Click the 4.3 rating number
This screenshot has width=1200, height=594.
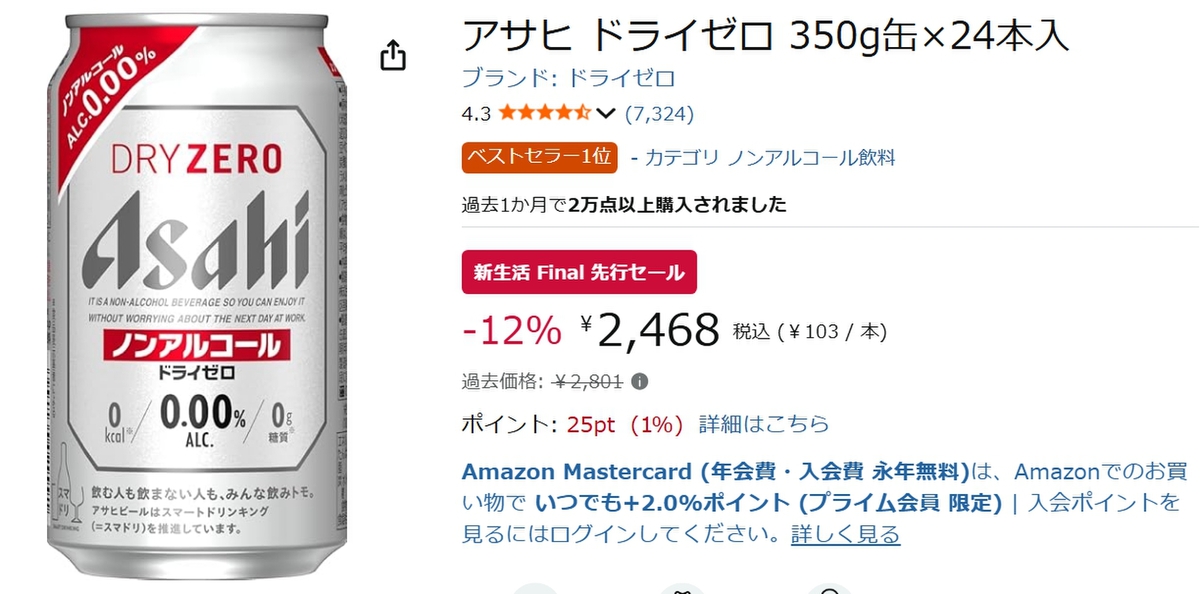tap(476, 113)
